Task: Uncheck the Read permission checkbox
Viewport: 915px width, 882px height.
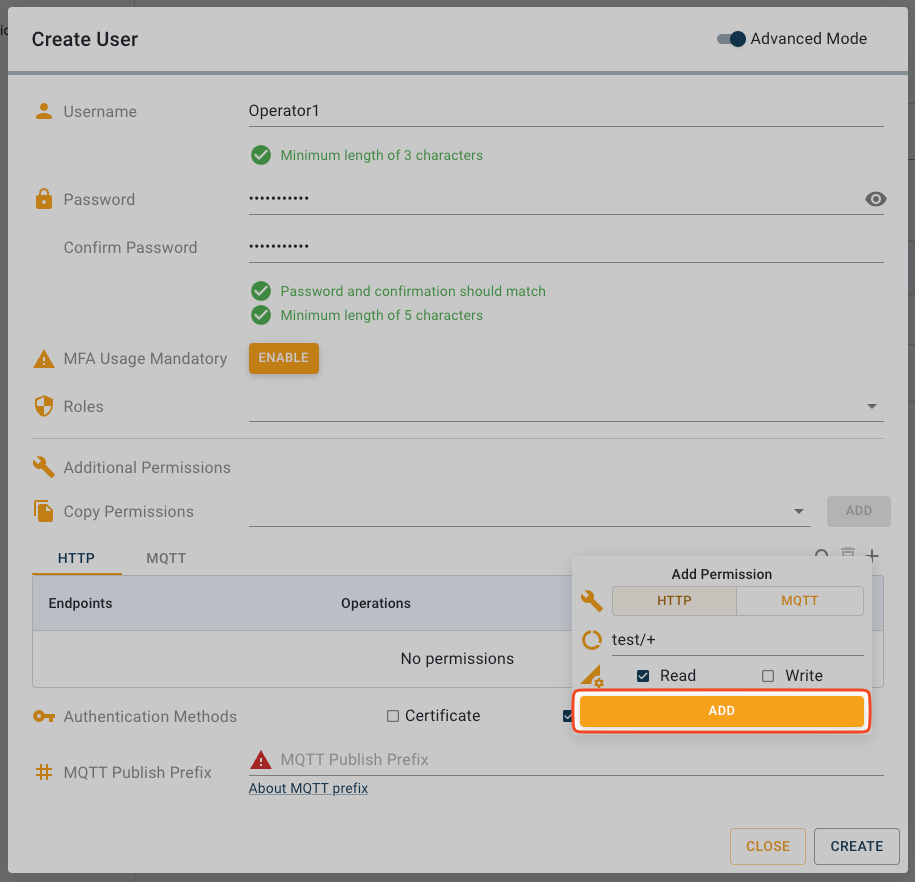Action: click(x=643, y=676)
